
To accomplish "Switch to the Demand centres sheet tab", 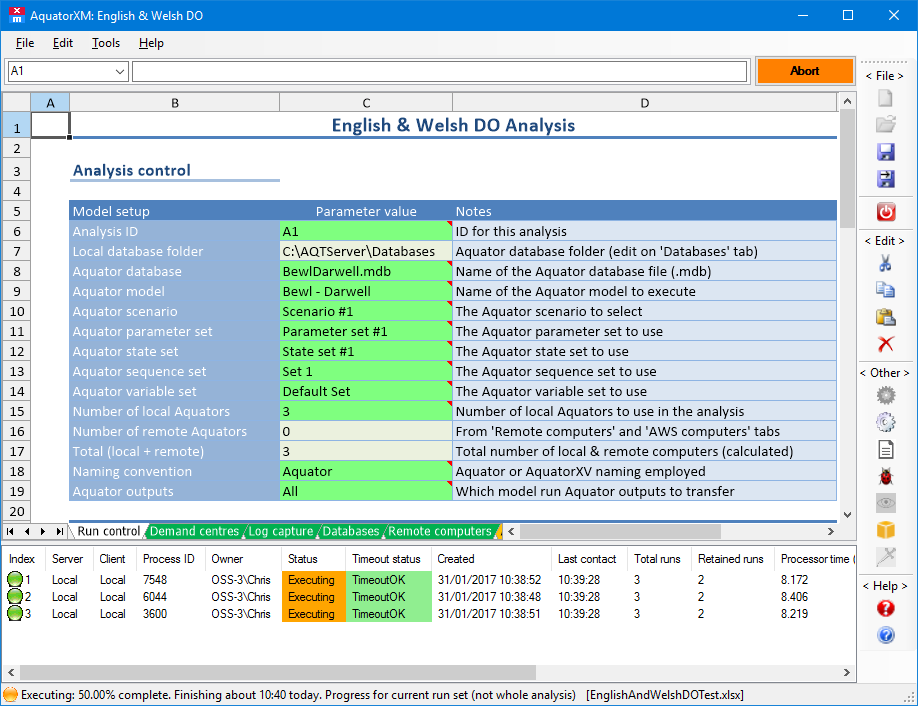I will coord(194,531).
